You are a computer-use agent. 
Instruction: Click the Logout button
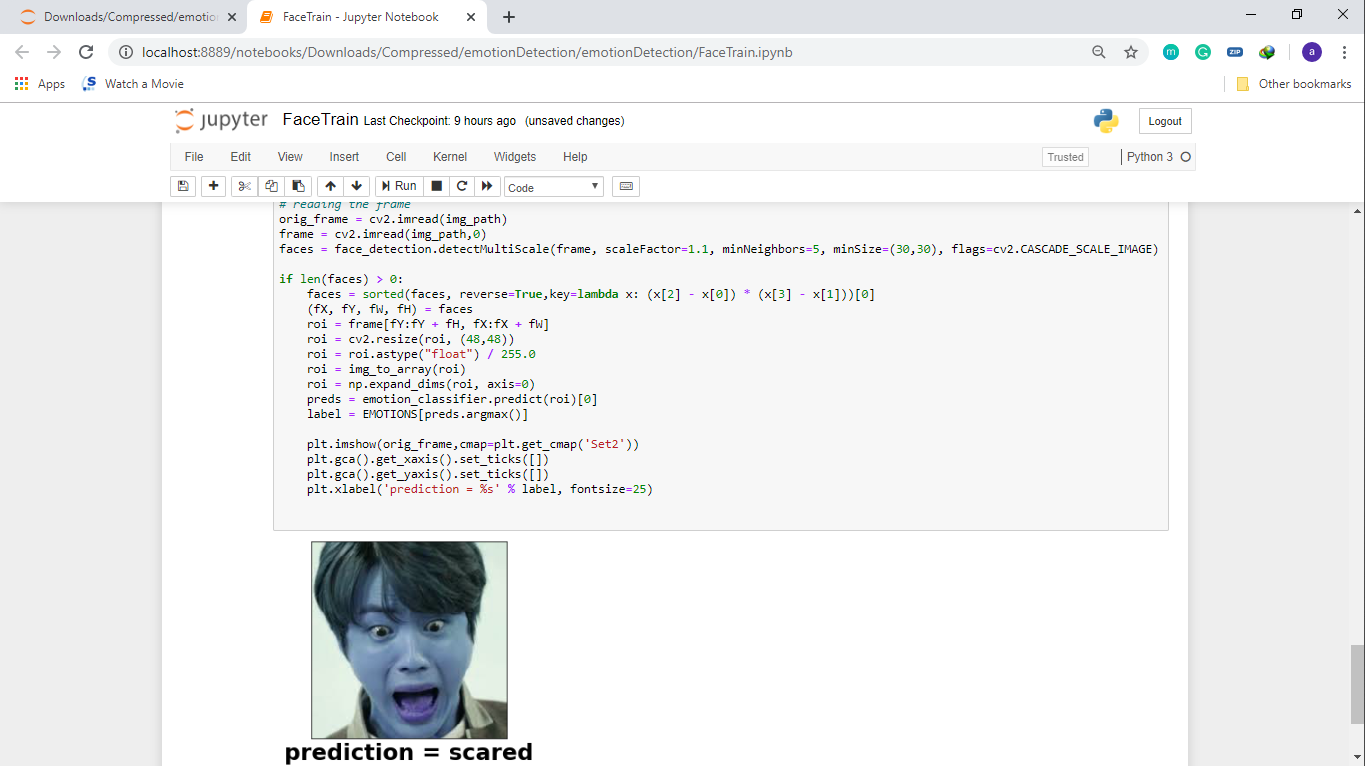click(1165, 121)
